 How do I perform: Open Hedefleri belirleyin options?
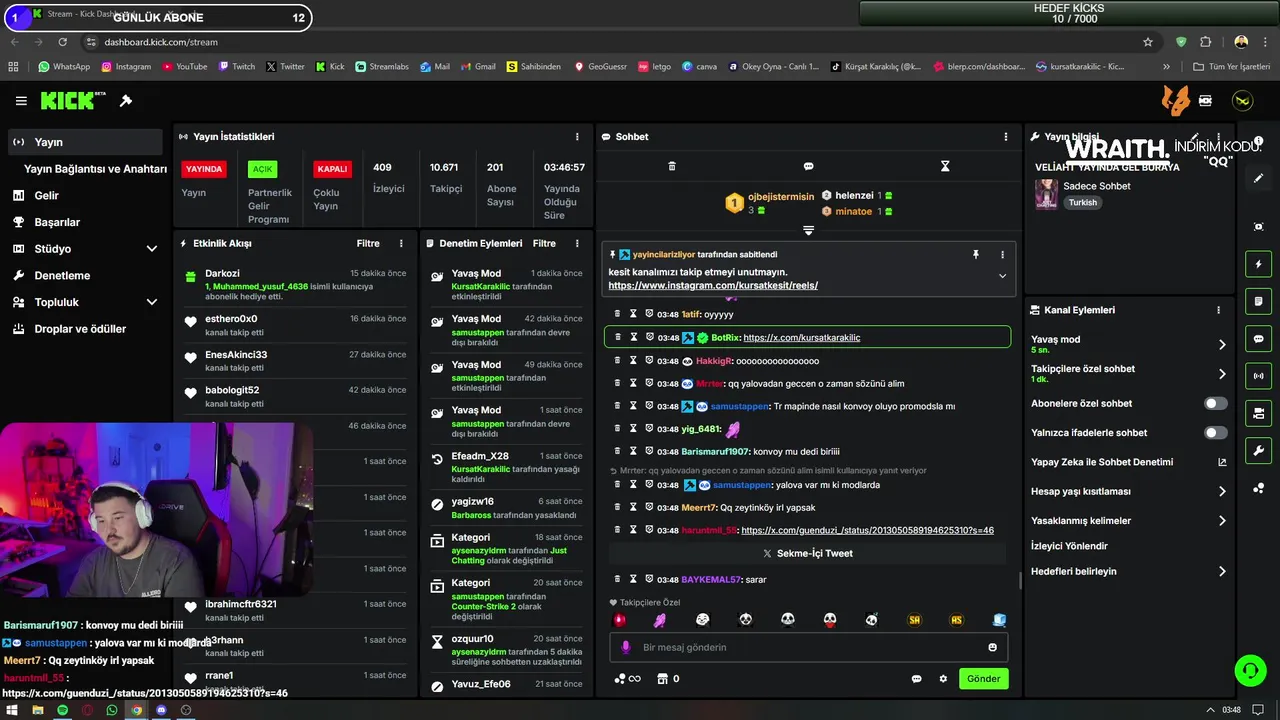pyautogui.click(x=1222, y=572)
